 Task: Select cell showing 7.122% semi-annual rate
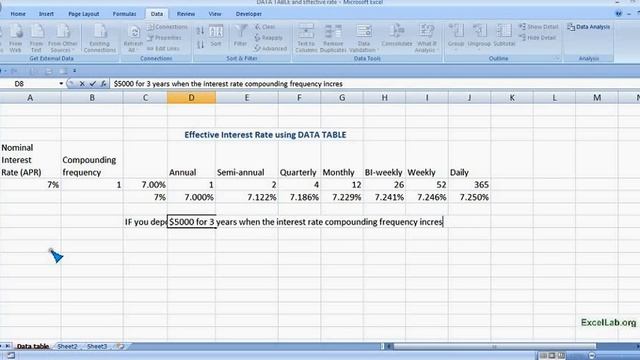(x=247, y=197)
